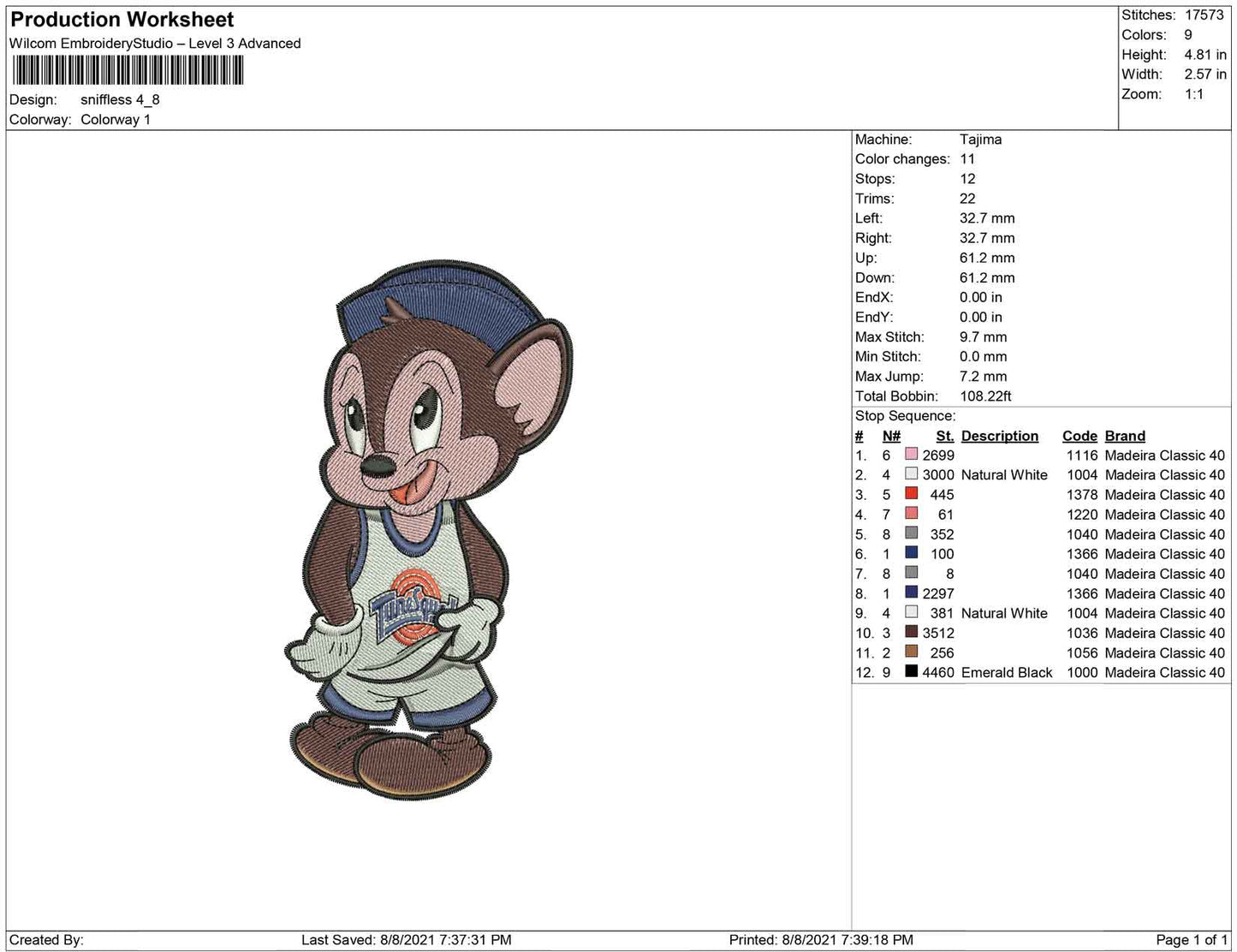Select thread code "1000" in the last row
Screen dimensions: 1237x952
point(1082,672)
